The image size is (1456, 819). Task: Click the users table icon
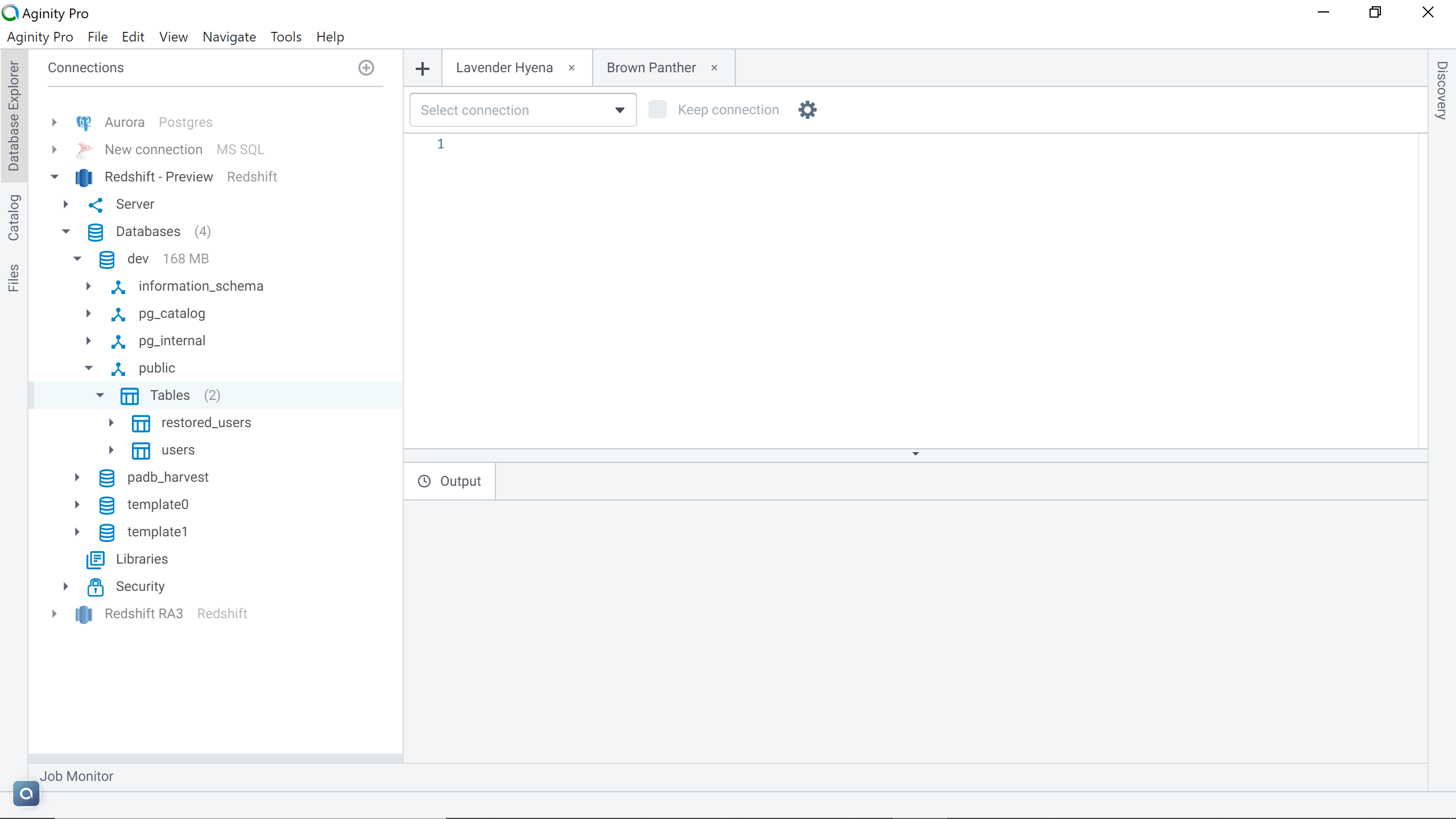point(140,450)
